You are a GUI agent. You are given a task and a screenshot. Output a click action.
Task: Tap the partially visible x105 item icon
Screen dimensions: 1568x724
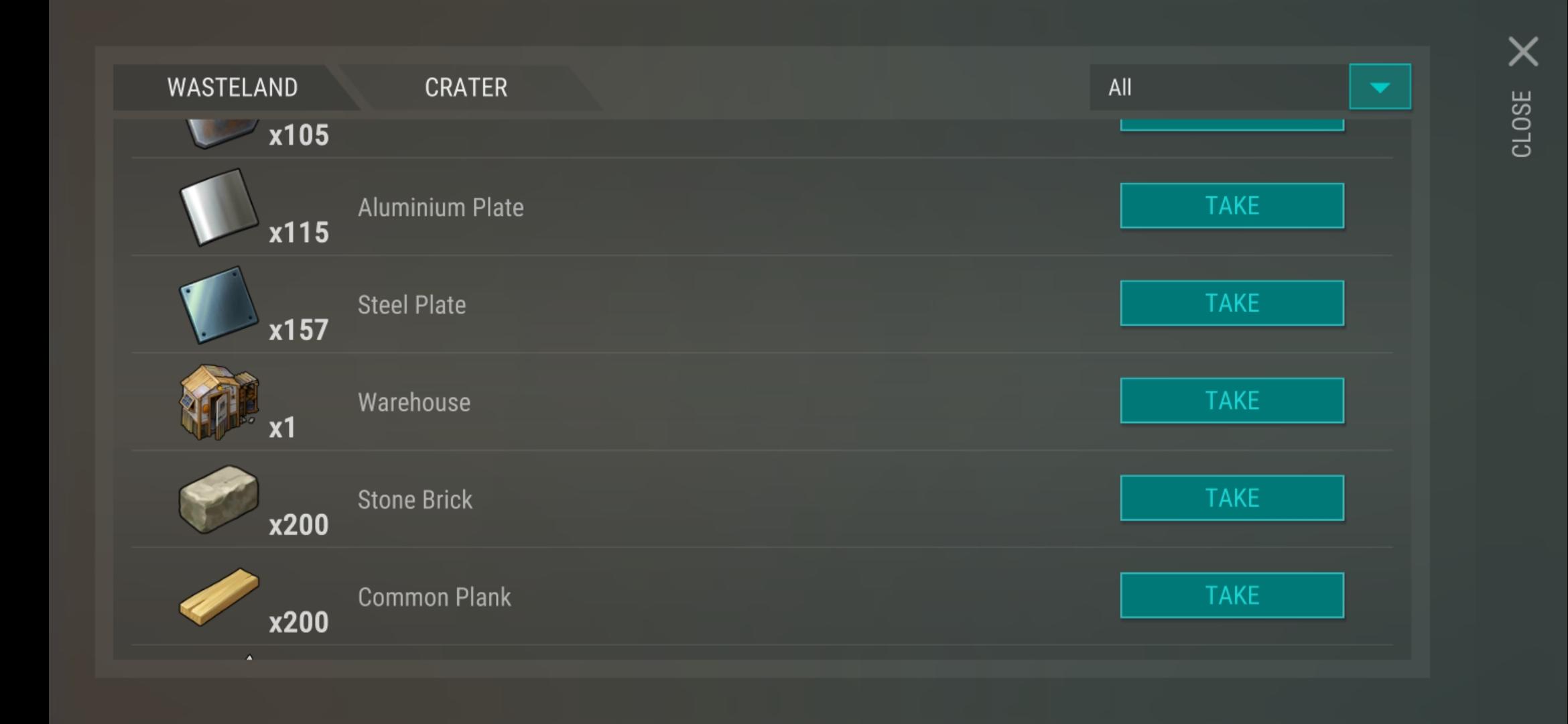(x=221, y=133)
